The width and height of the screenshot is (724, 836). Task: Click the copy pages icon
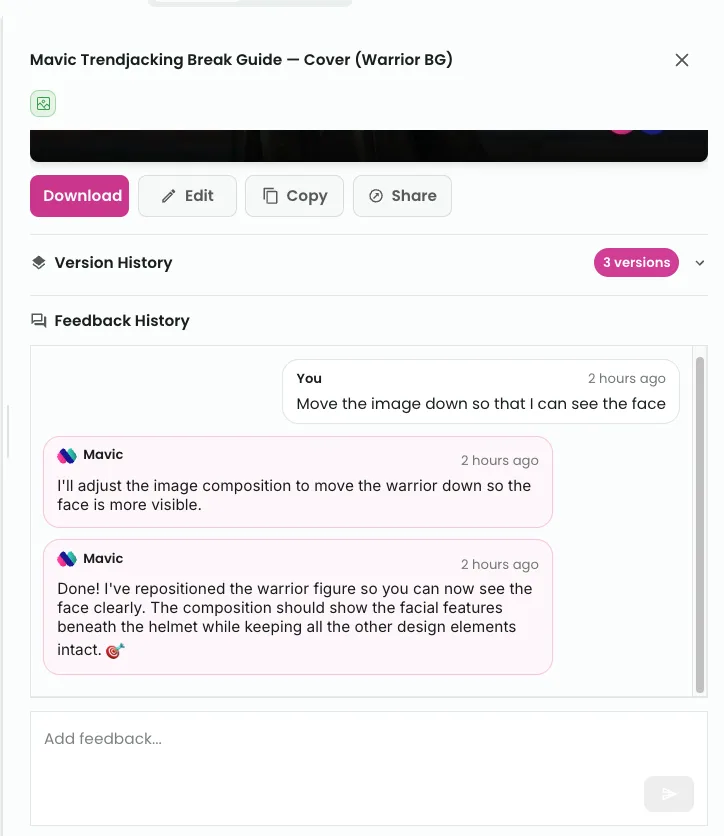pyautogui.click(x=270, y=196)
